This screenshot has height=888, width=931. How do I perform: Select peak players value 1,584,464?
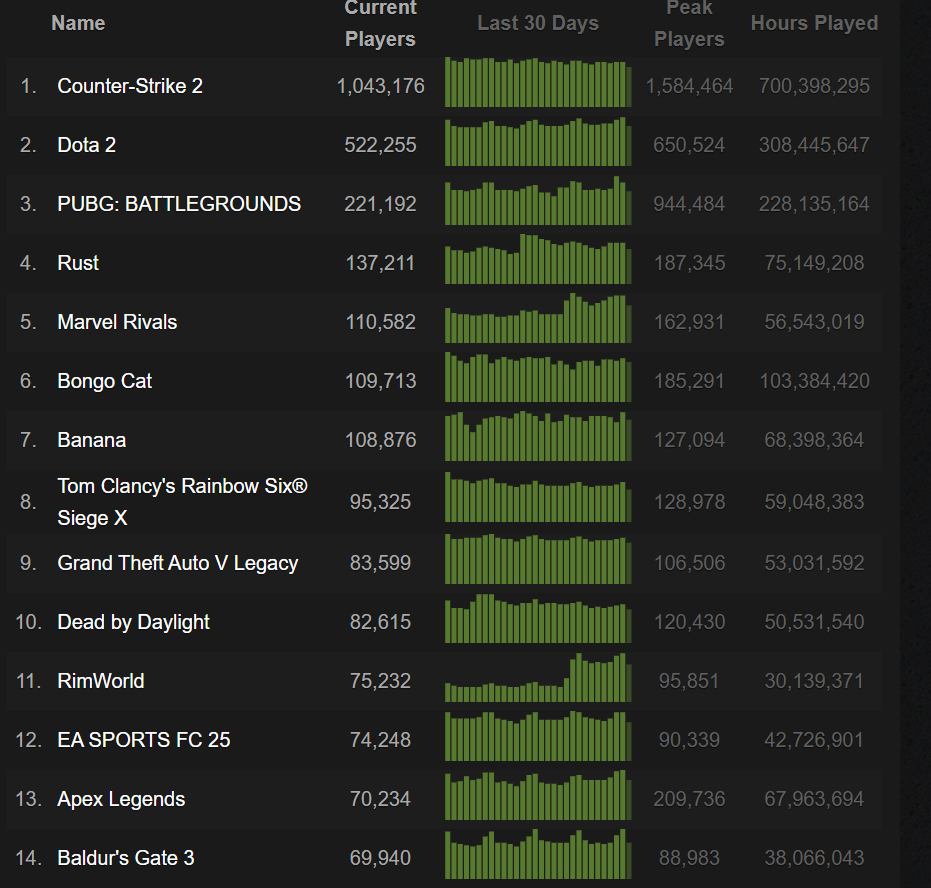(689, 86)
